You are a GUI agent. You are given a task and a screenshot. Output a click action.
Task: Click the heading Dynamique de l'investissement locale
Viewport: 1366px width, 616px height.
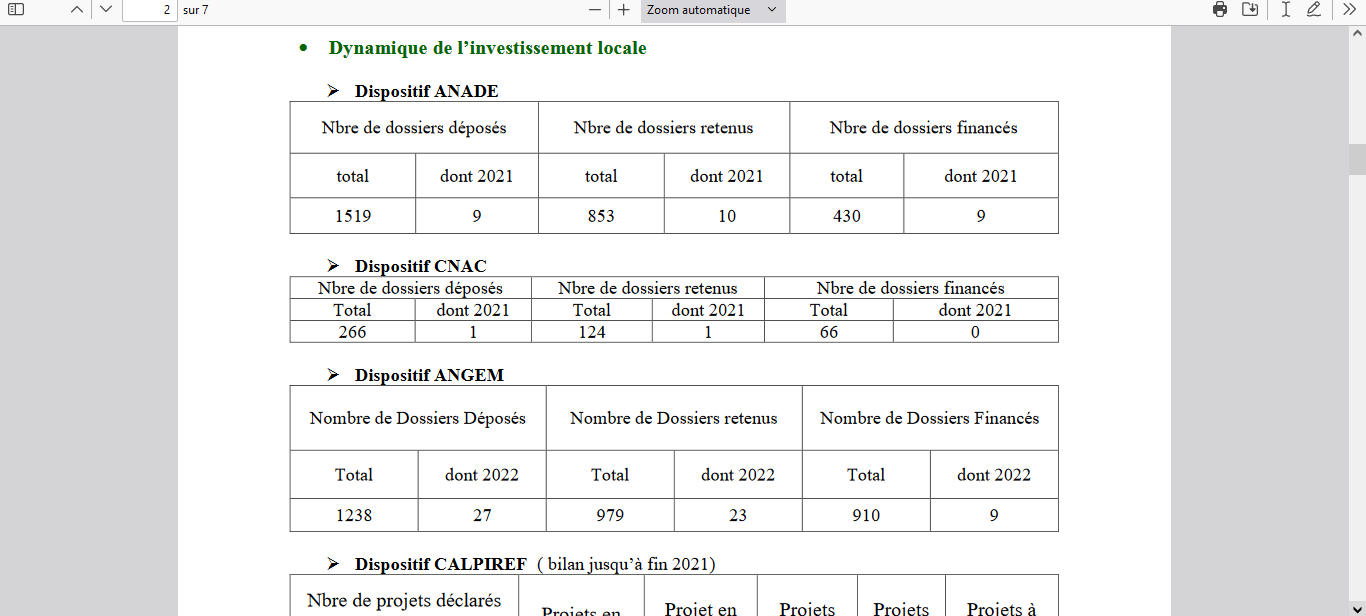pyautogui.click(x=487, y=48)
